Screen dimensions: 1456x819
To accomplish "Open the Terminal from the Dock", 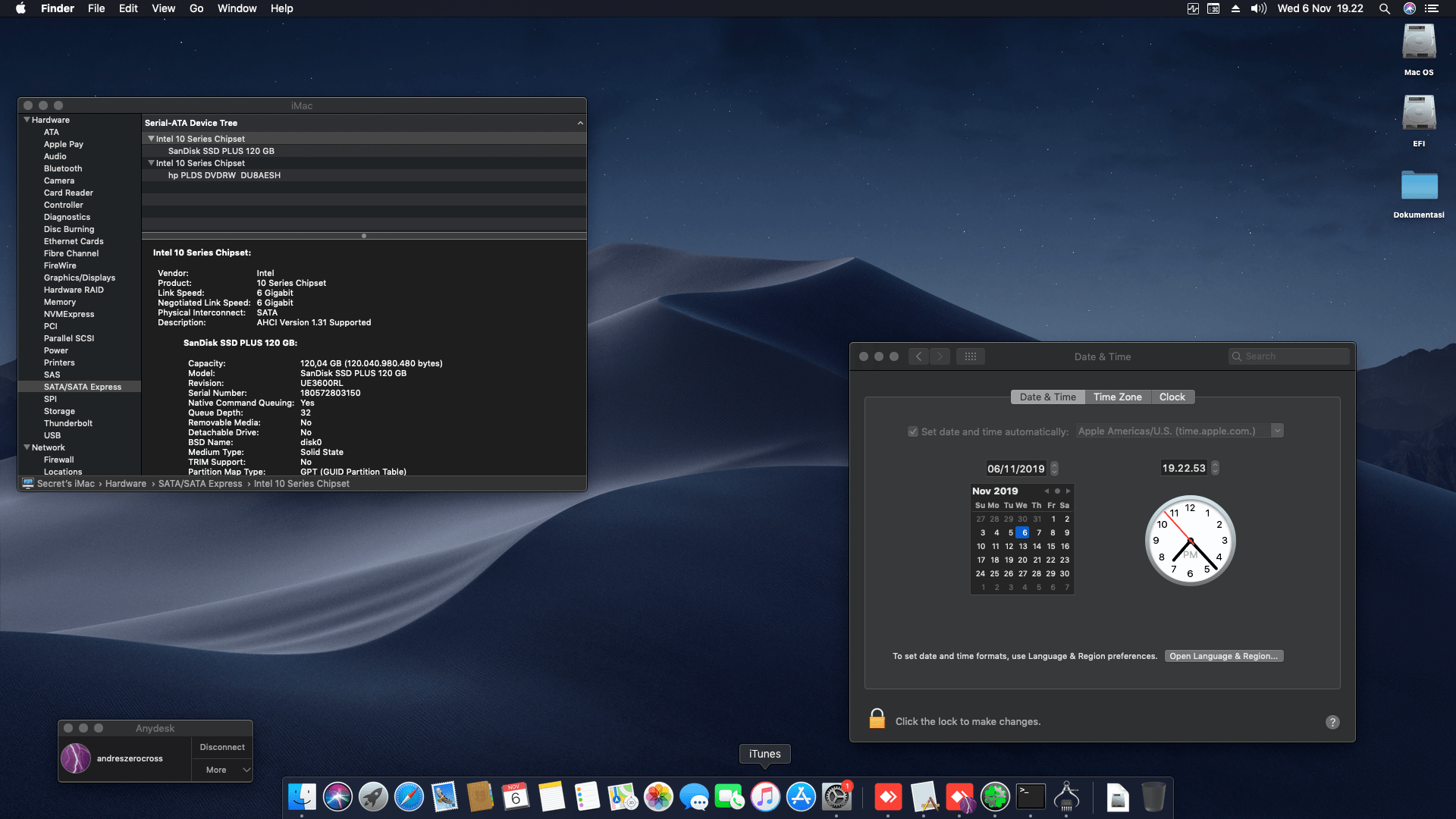I will click(1031, 796).
